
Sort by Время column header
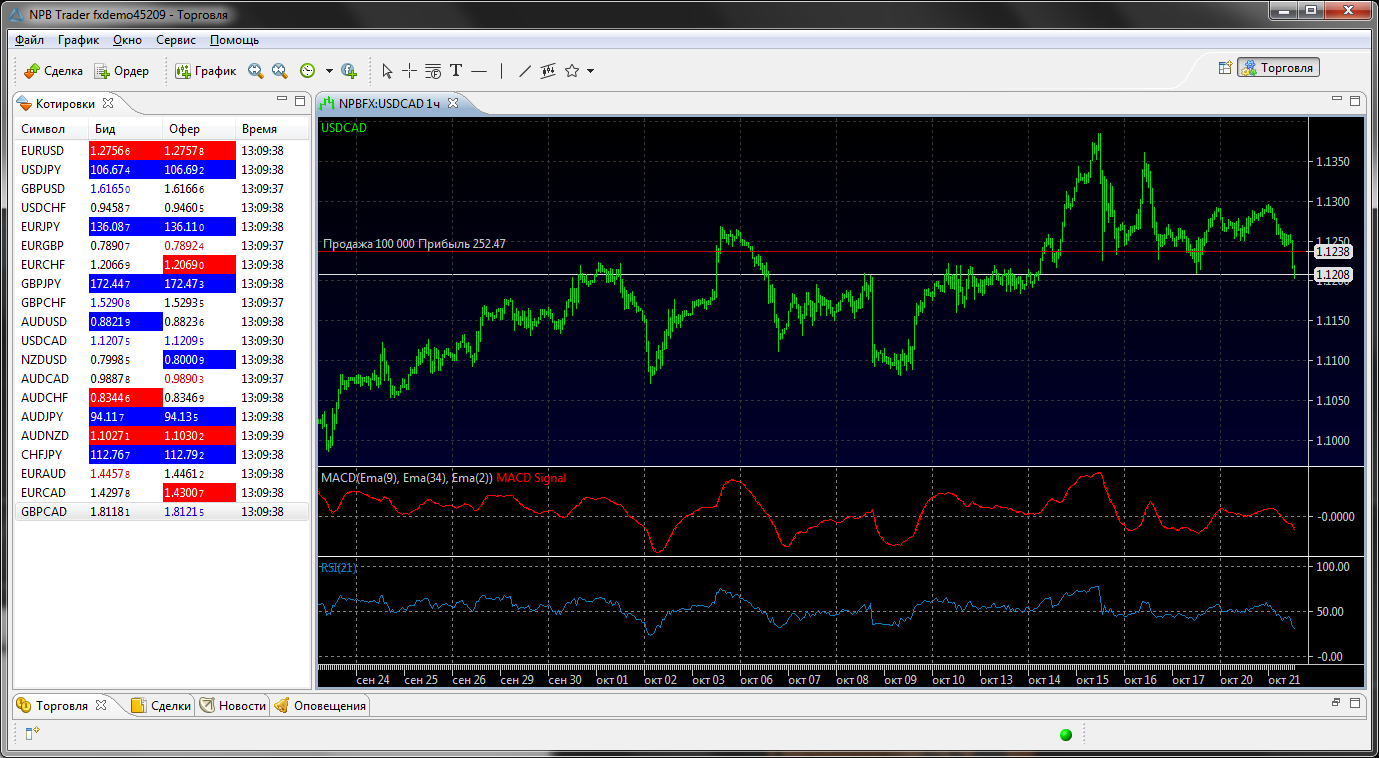[272, 129]
